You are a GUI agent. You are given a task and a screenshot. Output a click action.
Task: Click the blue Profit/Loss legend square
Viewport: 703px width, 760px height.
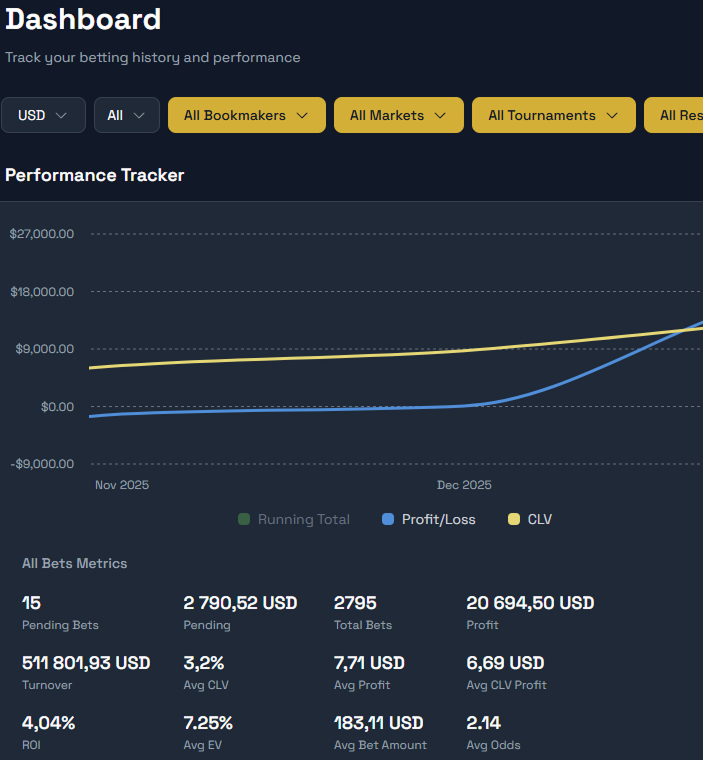388,519
